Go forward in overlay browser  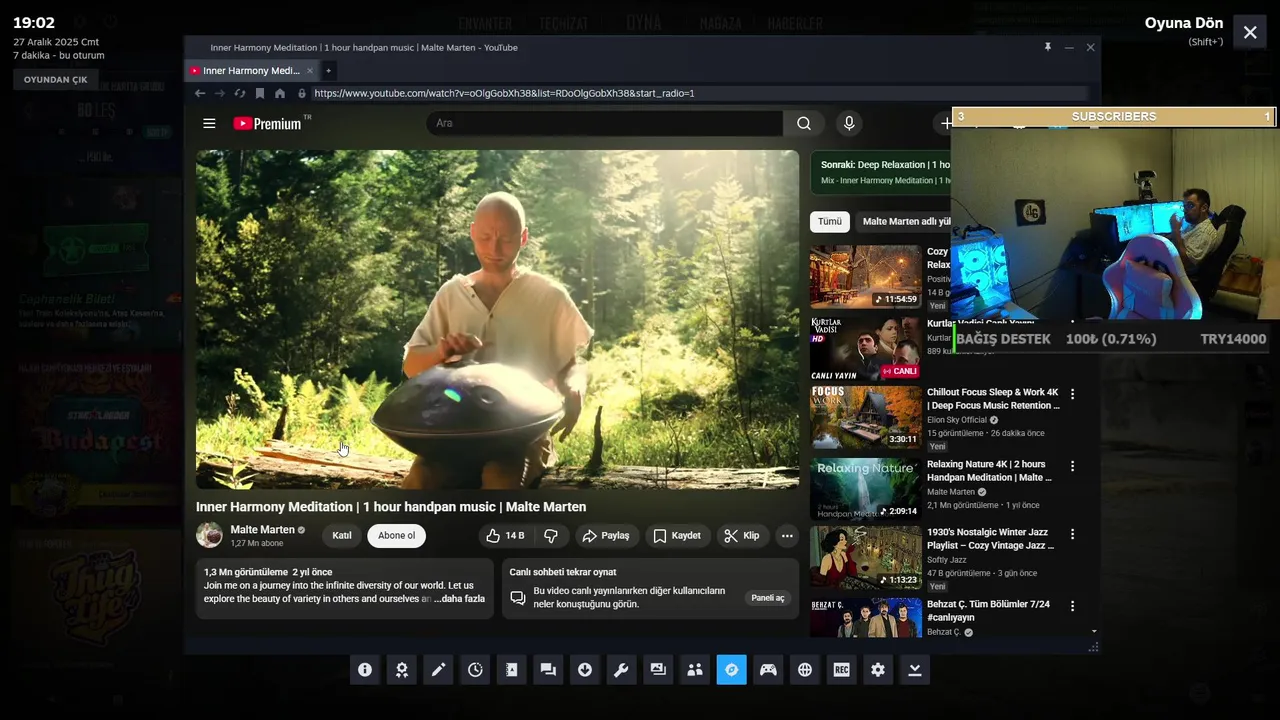tap(220, 93)
